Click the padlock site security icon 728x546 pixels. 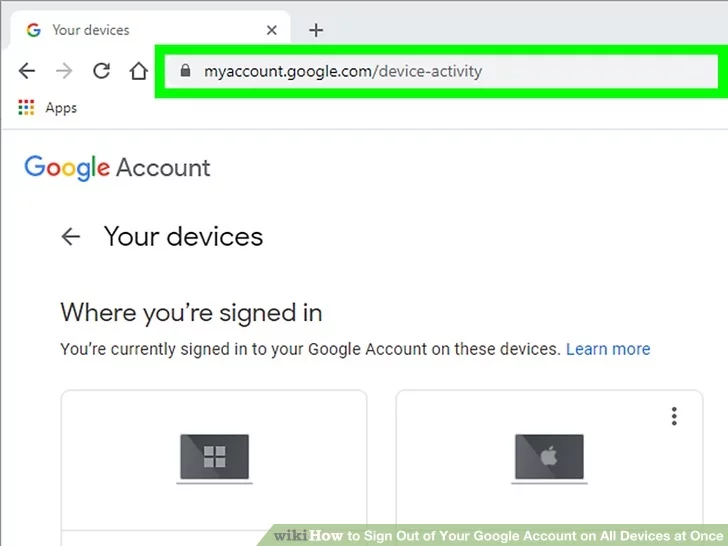click(185, 71)
